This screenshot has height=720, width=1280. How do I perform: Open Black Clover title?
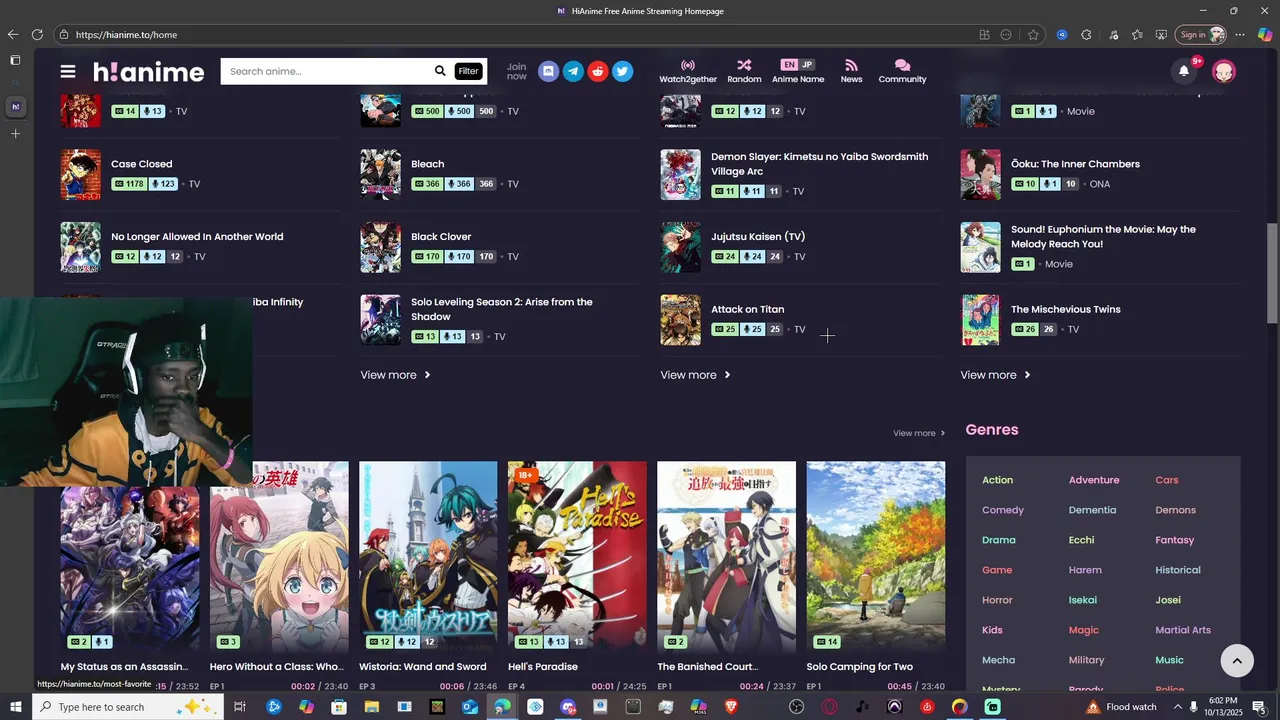click(x=441, y=237)
